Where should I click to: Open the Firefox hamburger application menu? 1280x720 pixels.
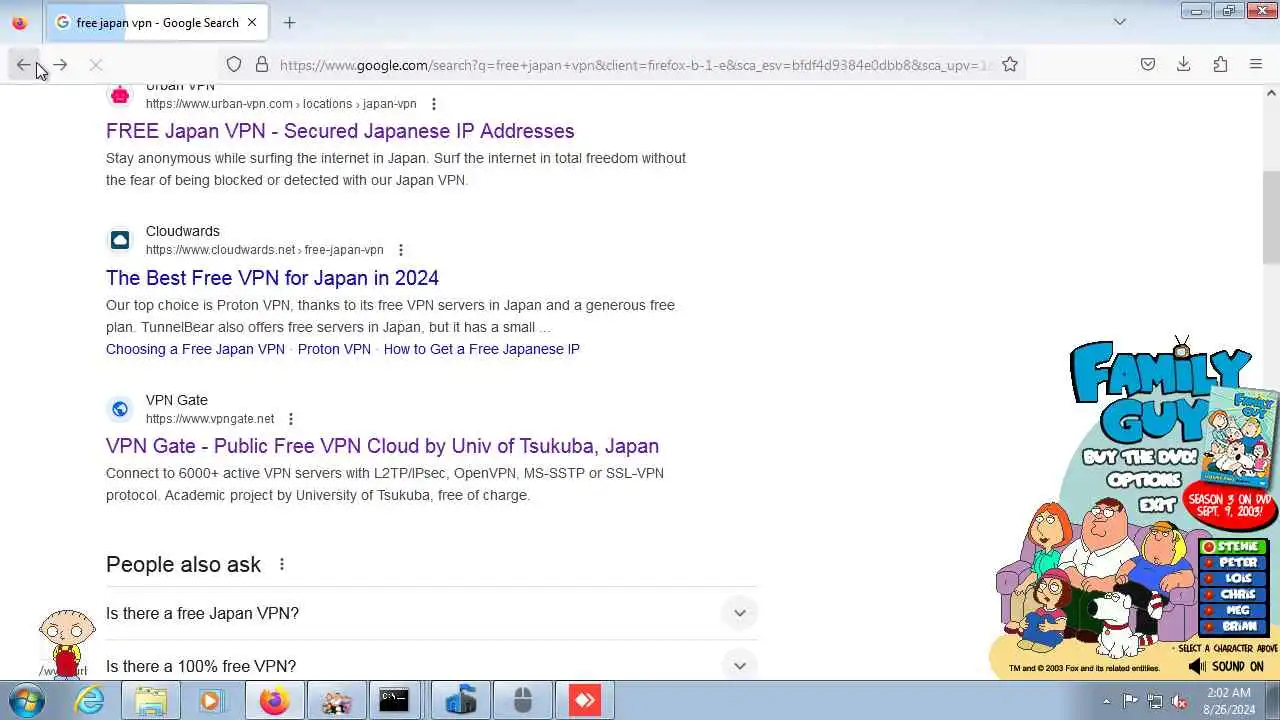pyautogui.click(x=1256, y=65)
